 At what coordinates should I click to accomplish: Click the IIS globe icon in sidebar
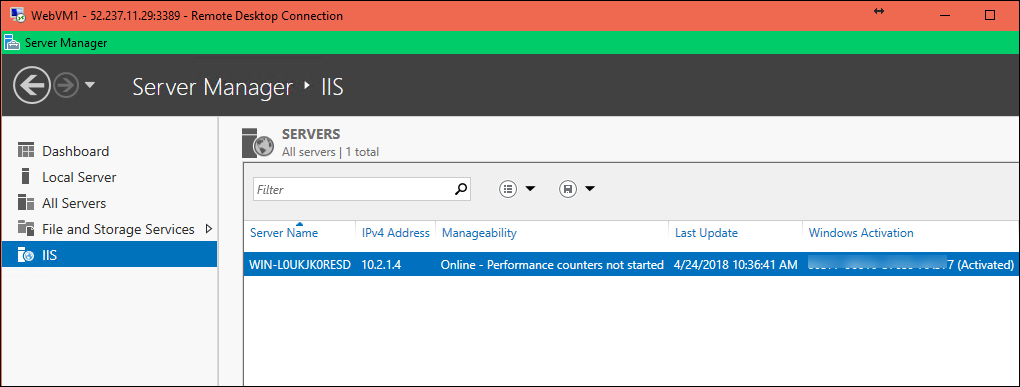coord(26,255)
